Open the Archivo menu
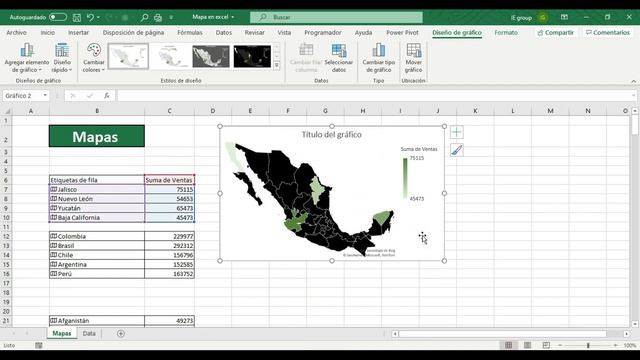The width and height of the screenshot is (640, 360). 16,32
